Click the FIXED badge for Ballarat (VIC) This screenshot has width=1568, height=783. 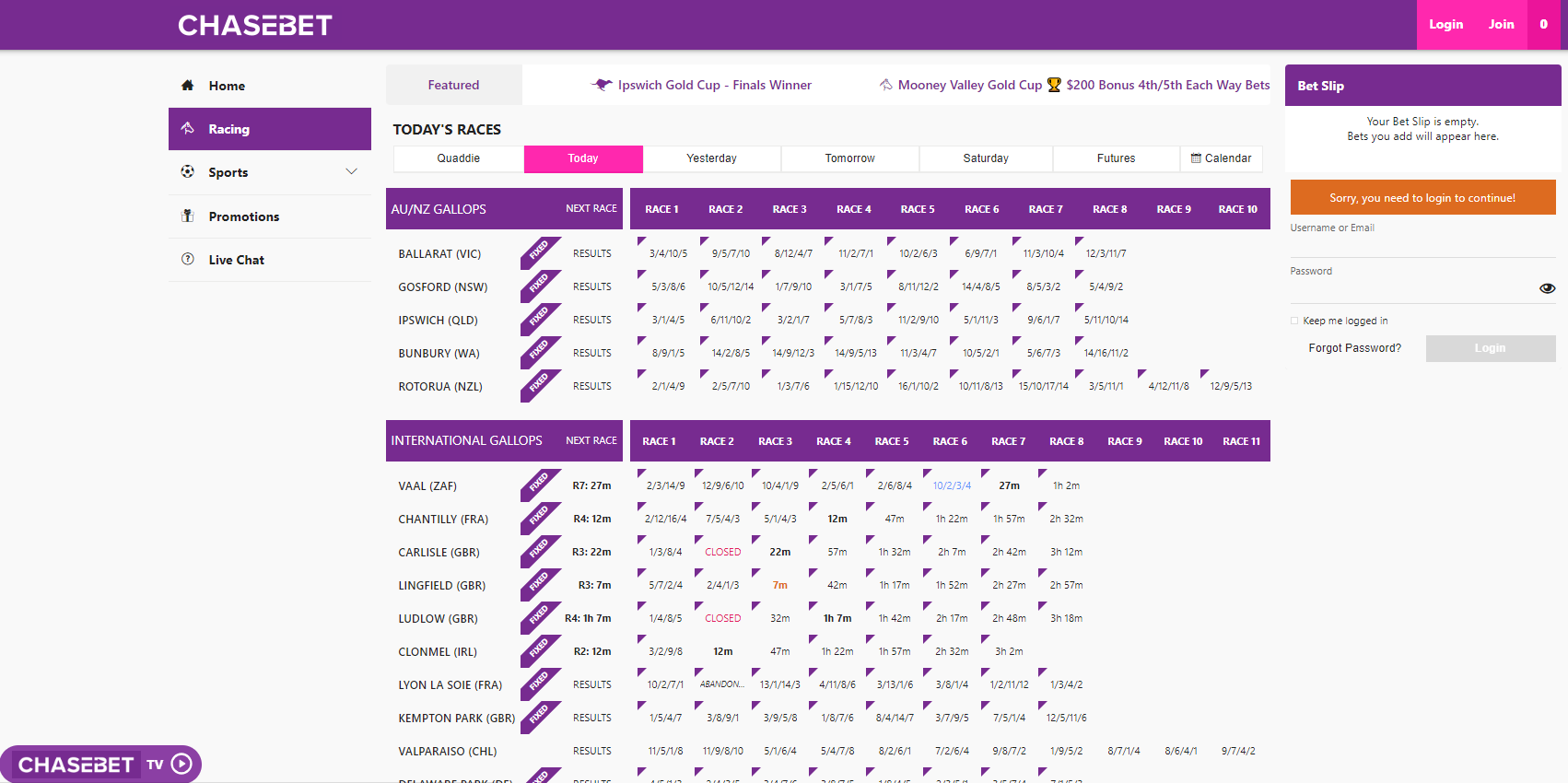(540, 252)
